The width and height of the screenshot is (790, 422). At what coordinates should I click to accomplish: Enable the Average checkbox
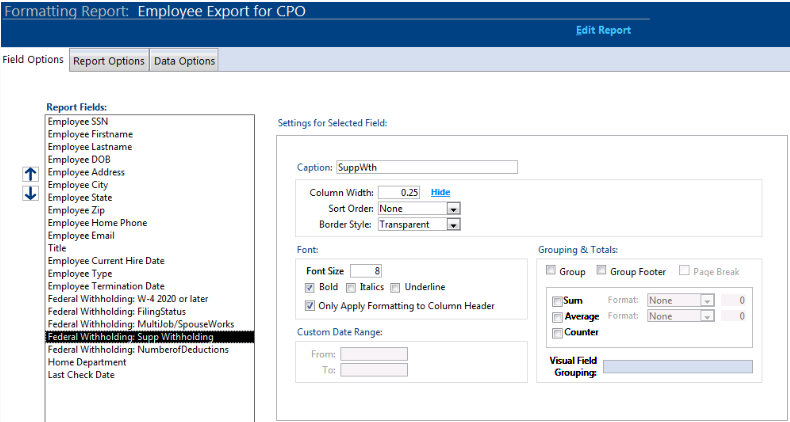tap(557, 317)
